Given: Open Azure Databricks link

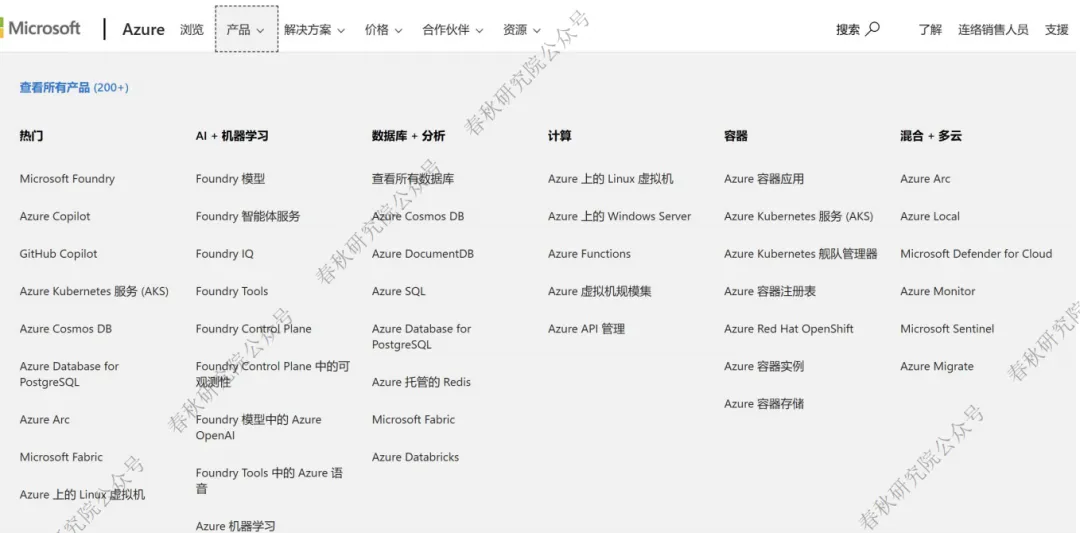Looking at the screenshot, I should tap(415, 457).
